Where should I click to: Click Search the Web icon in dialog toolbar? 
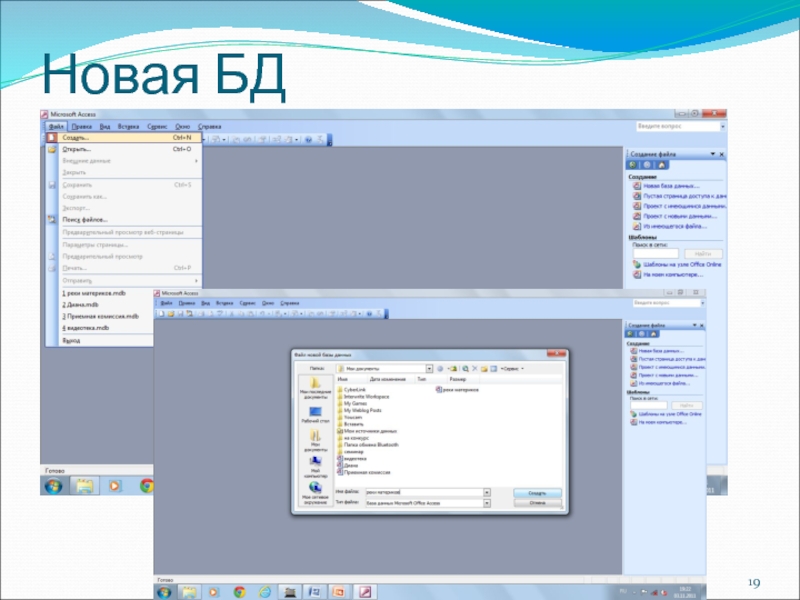(465, 368)
